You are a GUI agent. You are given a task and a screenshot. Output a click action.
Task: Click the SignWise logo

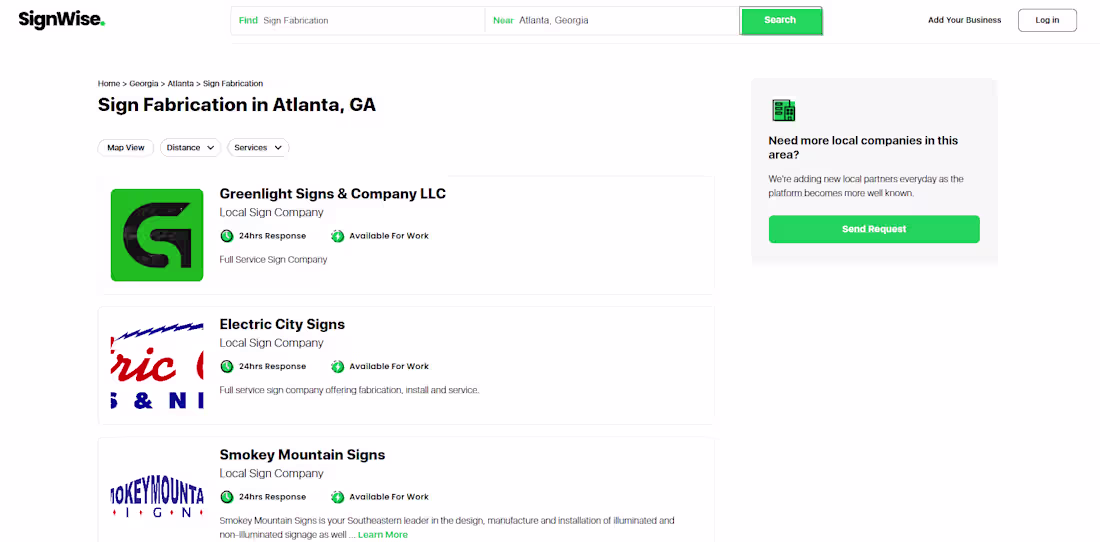(61, 19)
